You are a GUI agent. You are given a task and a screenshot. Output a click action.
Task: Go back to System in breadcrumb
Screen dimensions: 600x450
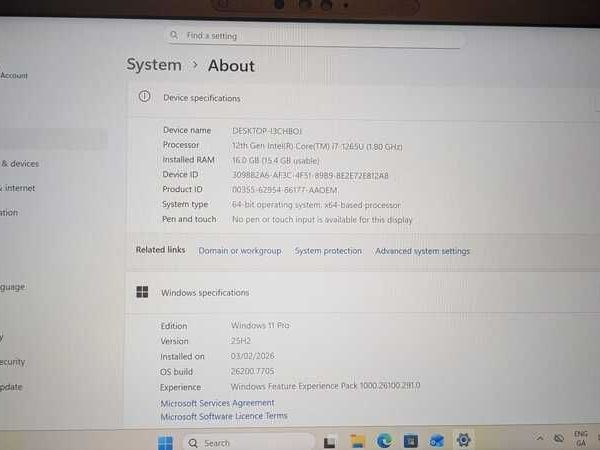(154, 65)
